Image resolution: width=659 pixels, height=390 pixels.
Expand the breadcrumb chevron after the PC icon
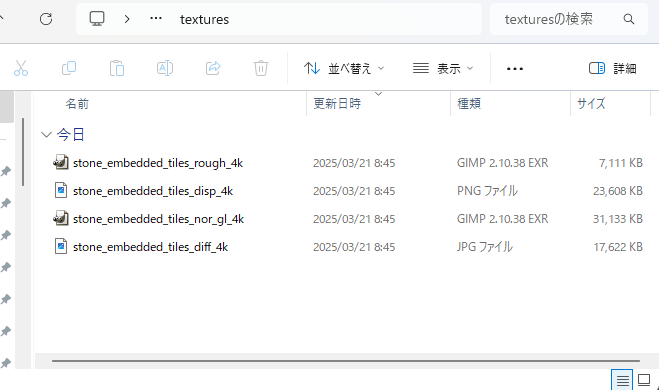(x=127, y=19)
